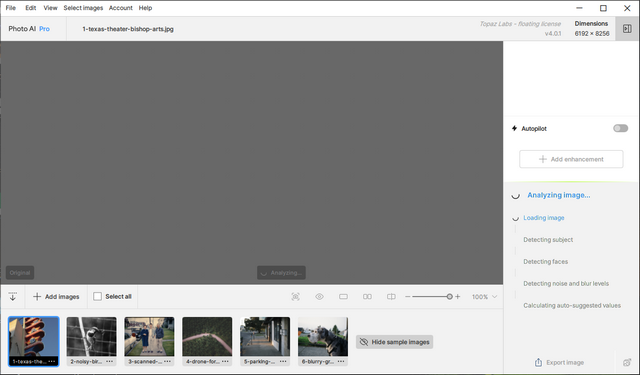Toggle the Autopilot switch
This screenshot has width=640, height=375.
(x=620, y=129)
